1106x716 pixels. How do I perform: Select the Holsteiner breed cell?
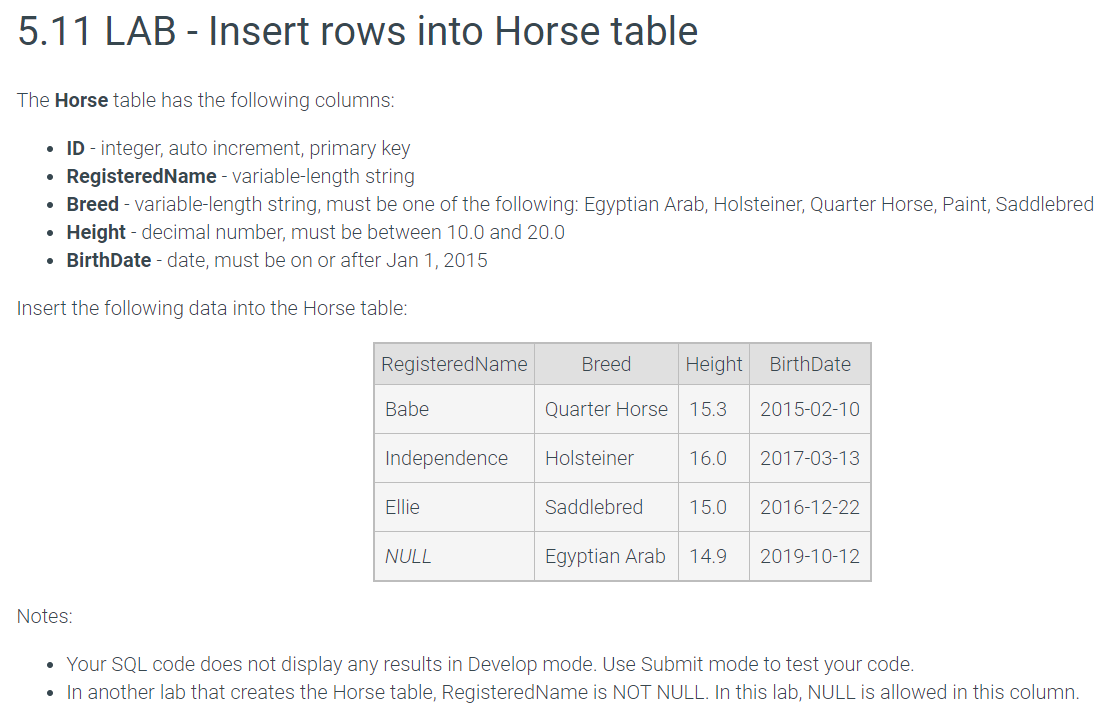(x=607, y=458)
